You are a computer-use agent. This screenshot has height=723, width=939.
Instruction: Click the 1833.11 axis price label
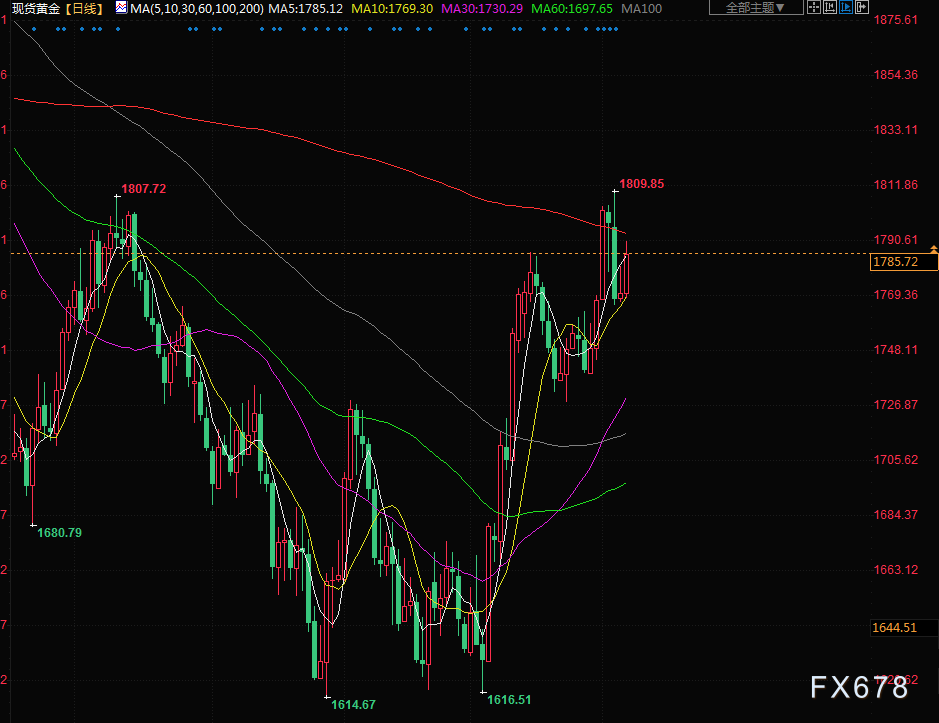click(895, 130)
